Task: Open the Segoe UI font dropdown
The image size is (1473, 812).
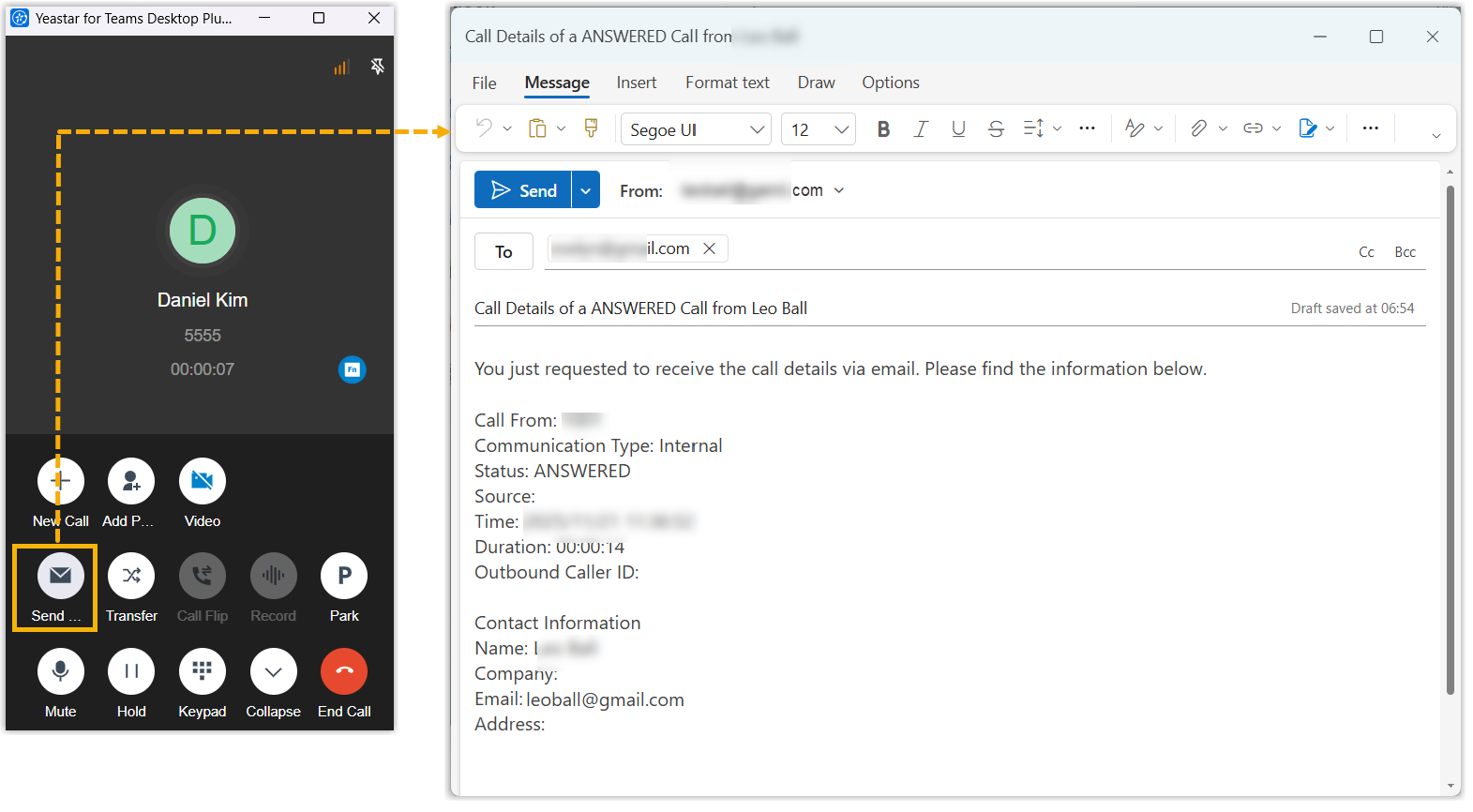Action: point(696,129)
